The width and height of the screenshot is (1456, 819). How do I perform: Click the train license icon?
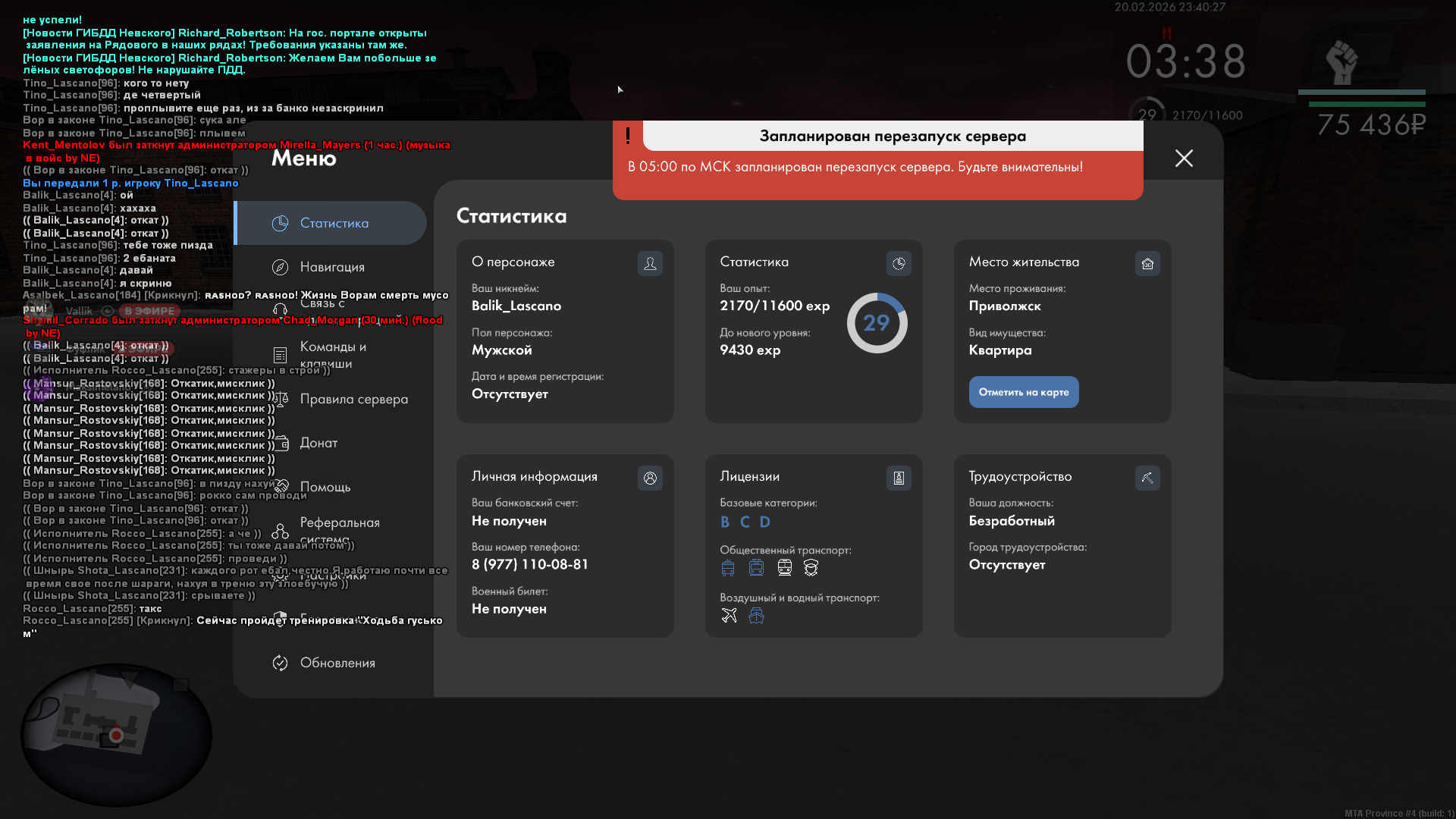click(784, 567)
